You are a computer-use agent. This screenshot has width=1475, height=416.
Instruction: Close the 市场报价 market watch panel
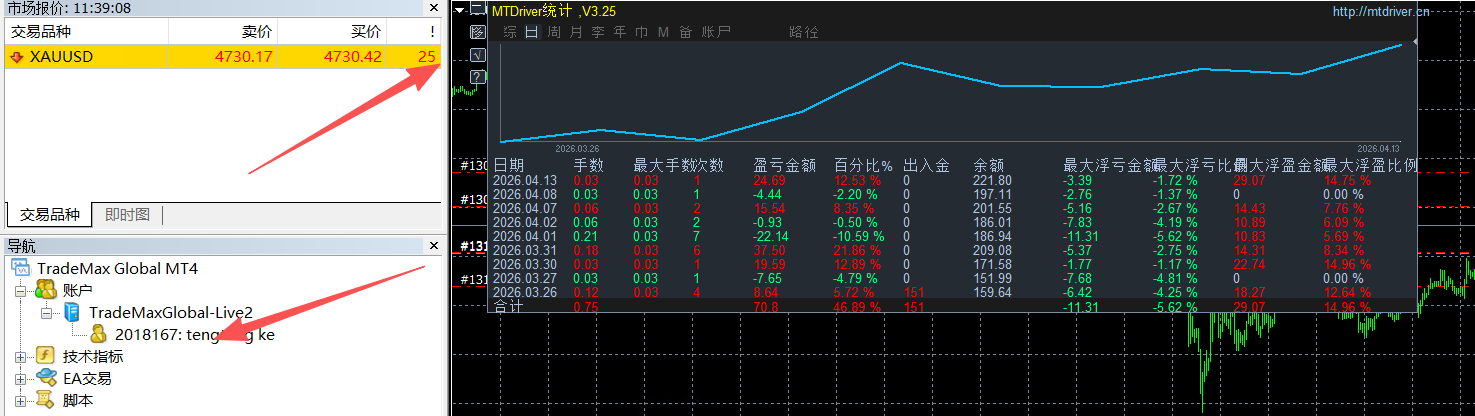click(x=433, y=8)
